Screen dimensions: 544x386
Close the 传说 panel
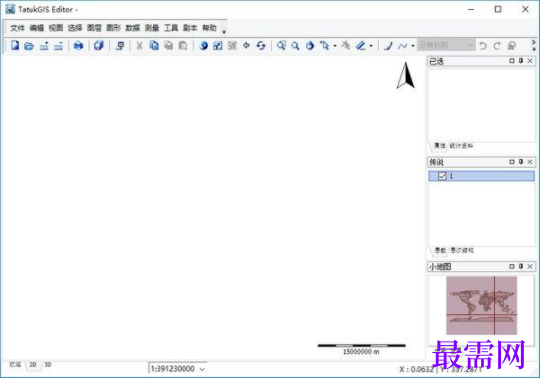530,162
